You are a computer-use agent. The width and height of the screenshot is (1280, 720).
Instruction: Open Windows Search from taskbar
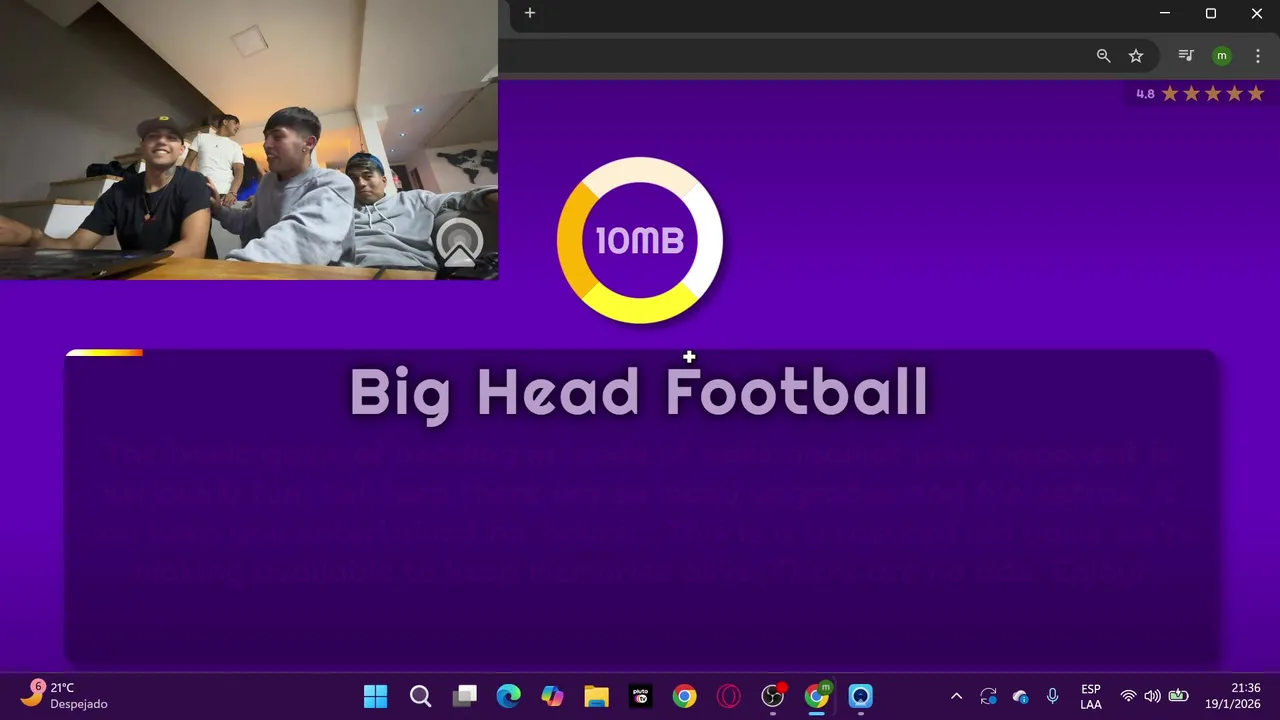pos(420,696)
